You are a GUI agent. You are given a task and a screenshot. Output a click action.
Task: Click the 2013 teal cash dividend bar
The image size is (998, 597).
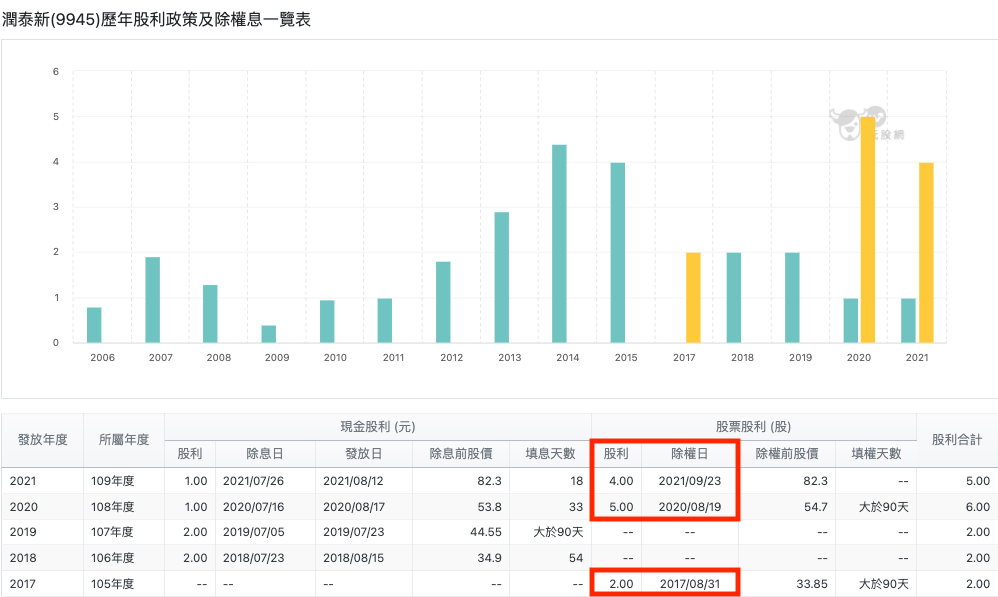[x=502, y=277]
